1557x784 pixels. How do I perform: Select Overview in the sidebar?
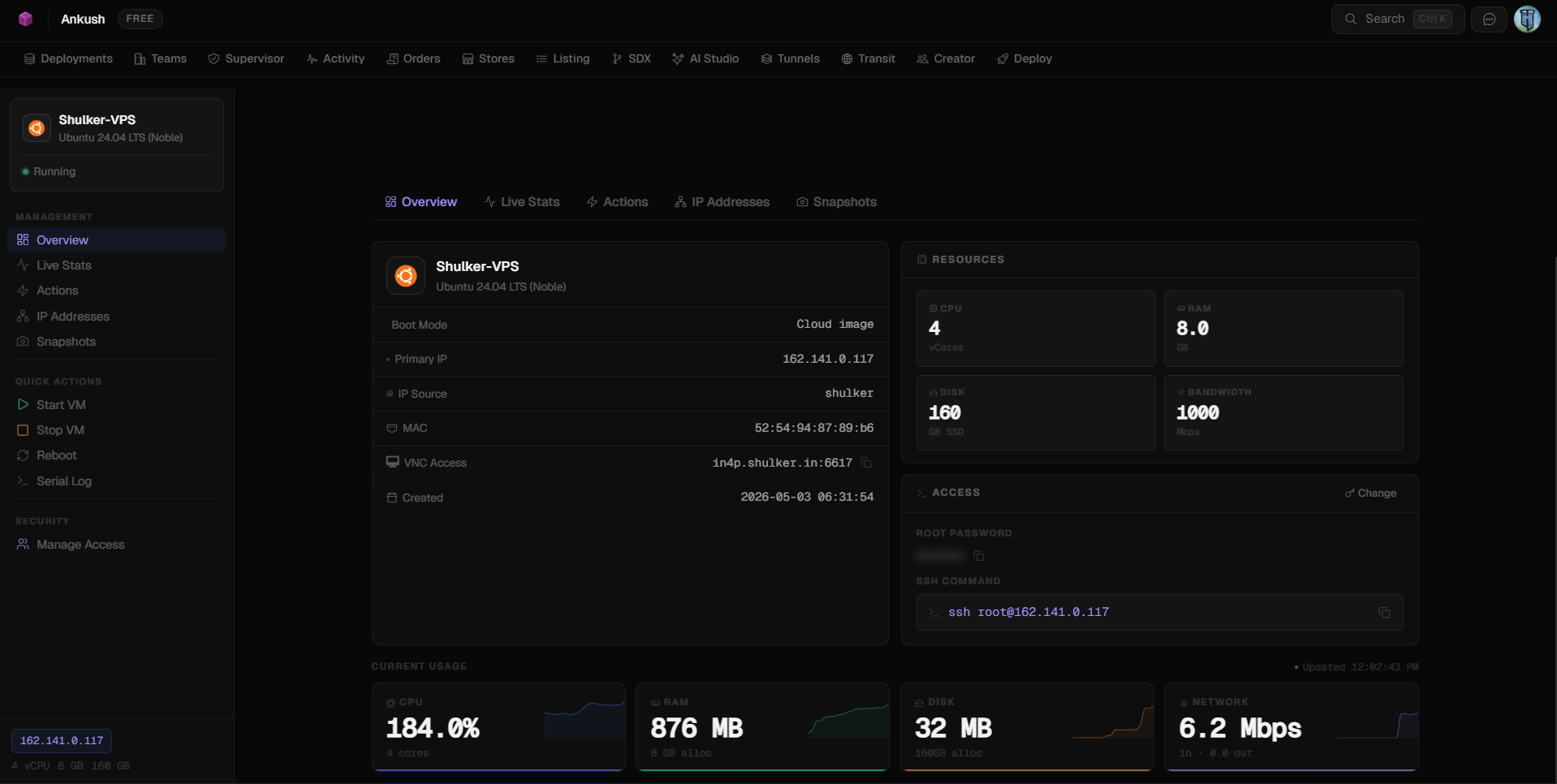[x=116, y=240]
